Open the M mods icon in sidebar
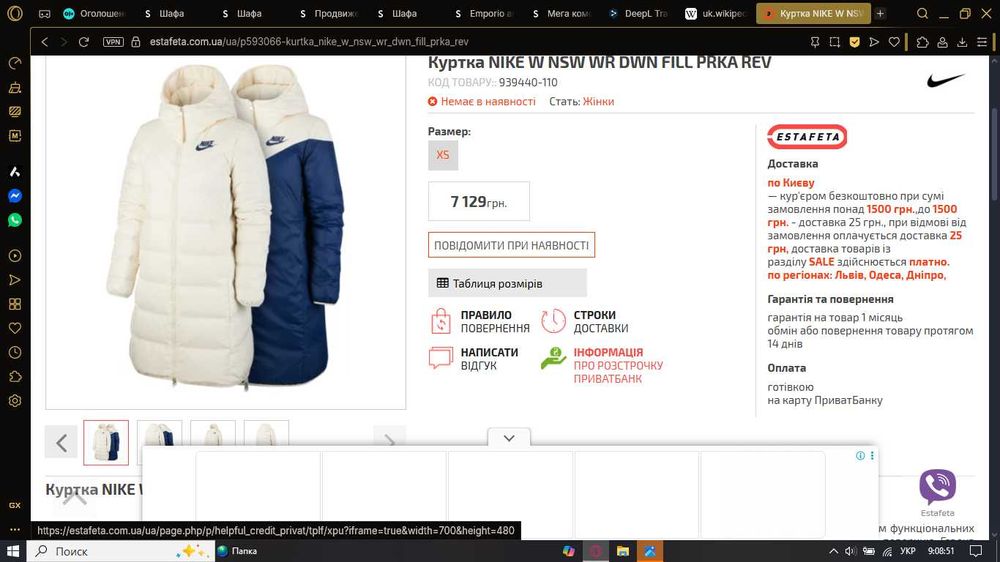Viewport: 1000px width, 562px height. tap(15, 136)
